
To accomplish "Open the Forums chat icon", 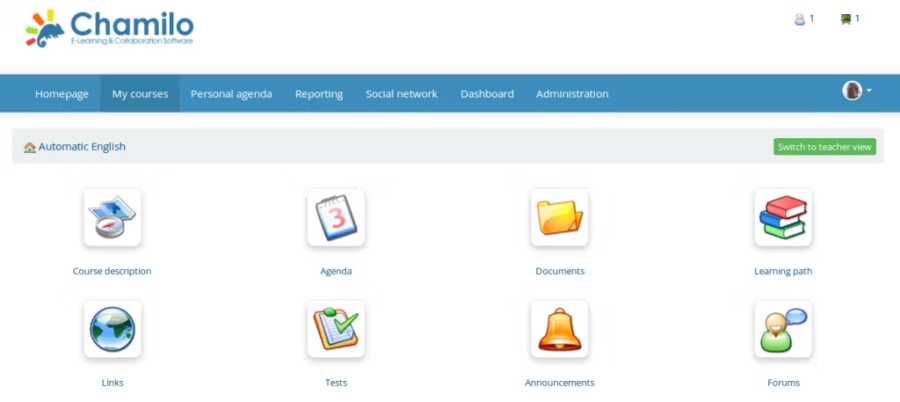I will [x=782, y=329].
